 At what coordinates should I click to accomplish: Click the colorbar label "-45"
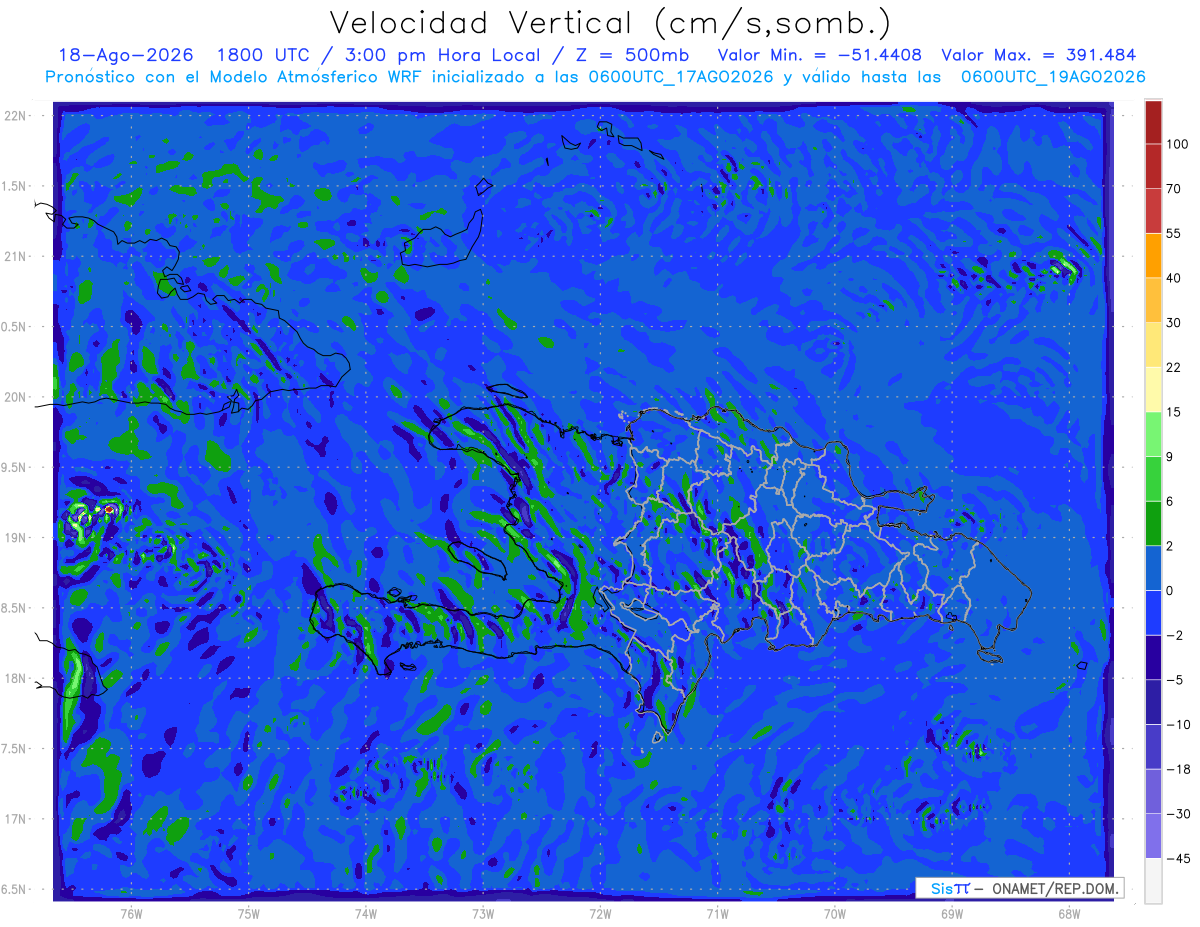1177,858
